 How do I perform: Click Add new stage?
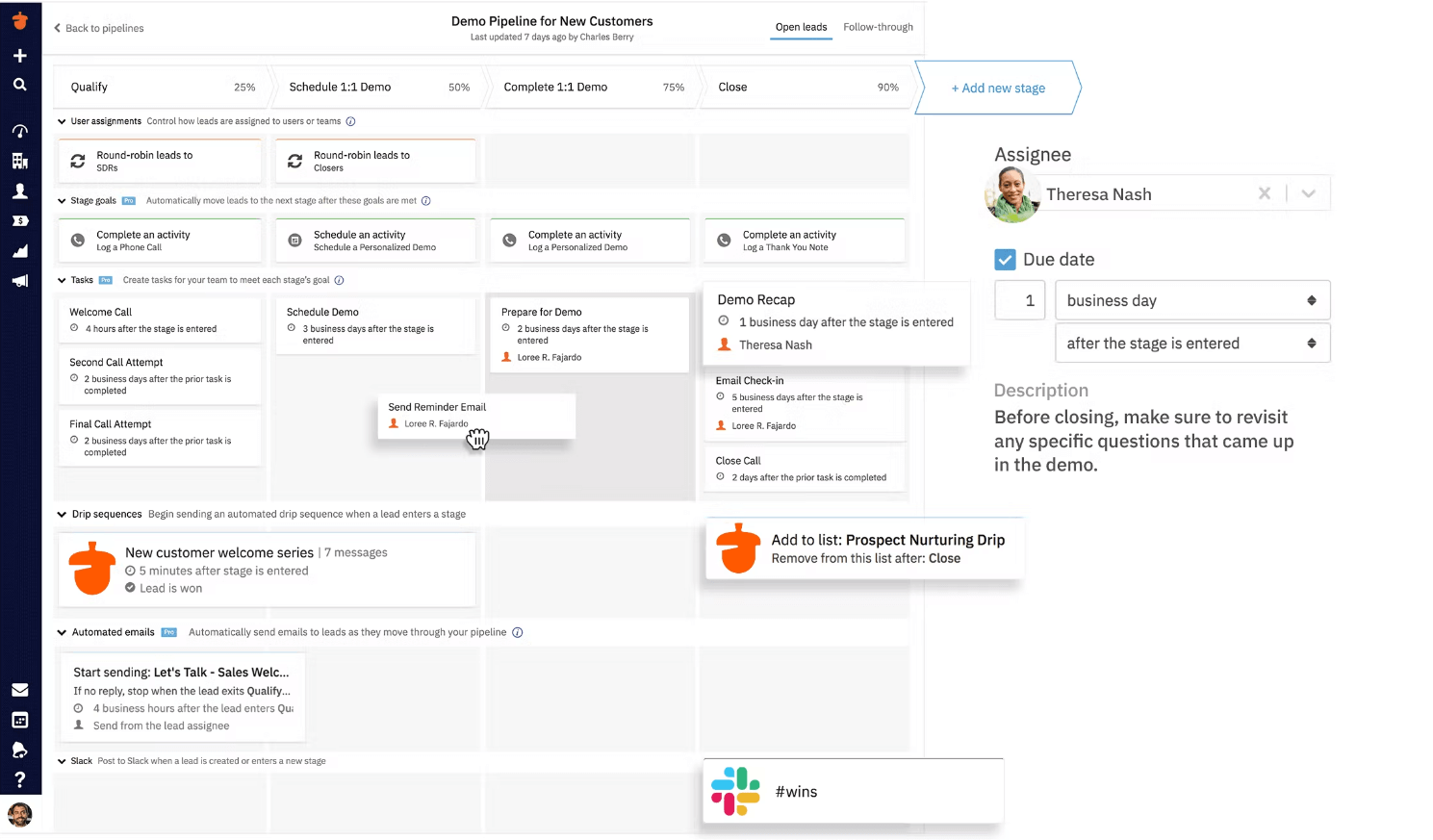point(998,88)
